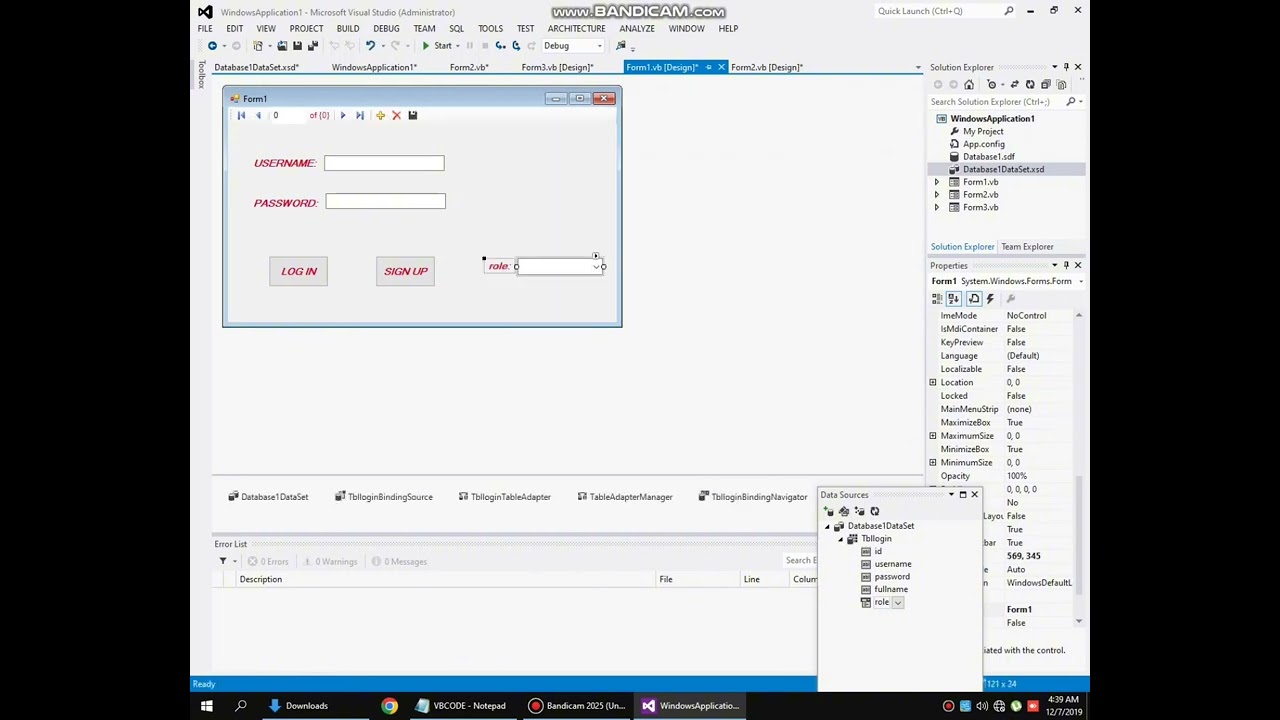Click Add New Data Source icon
The image size is (1280, 720).
coord(829,511)
